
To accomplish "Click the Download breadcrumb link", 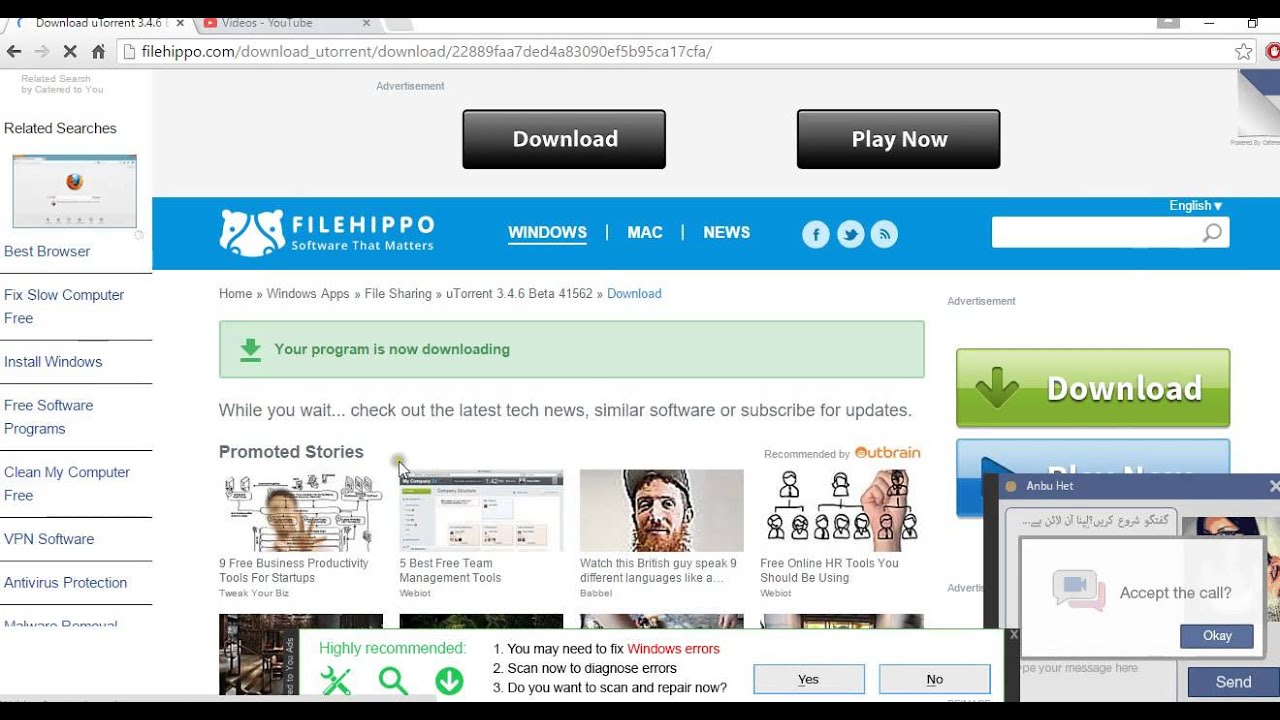I will [x=634, y=293].
